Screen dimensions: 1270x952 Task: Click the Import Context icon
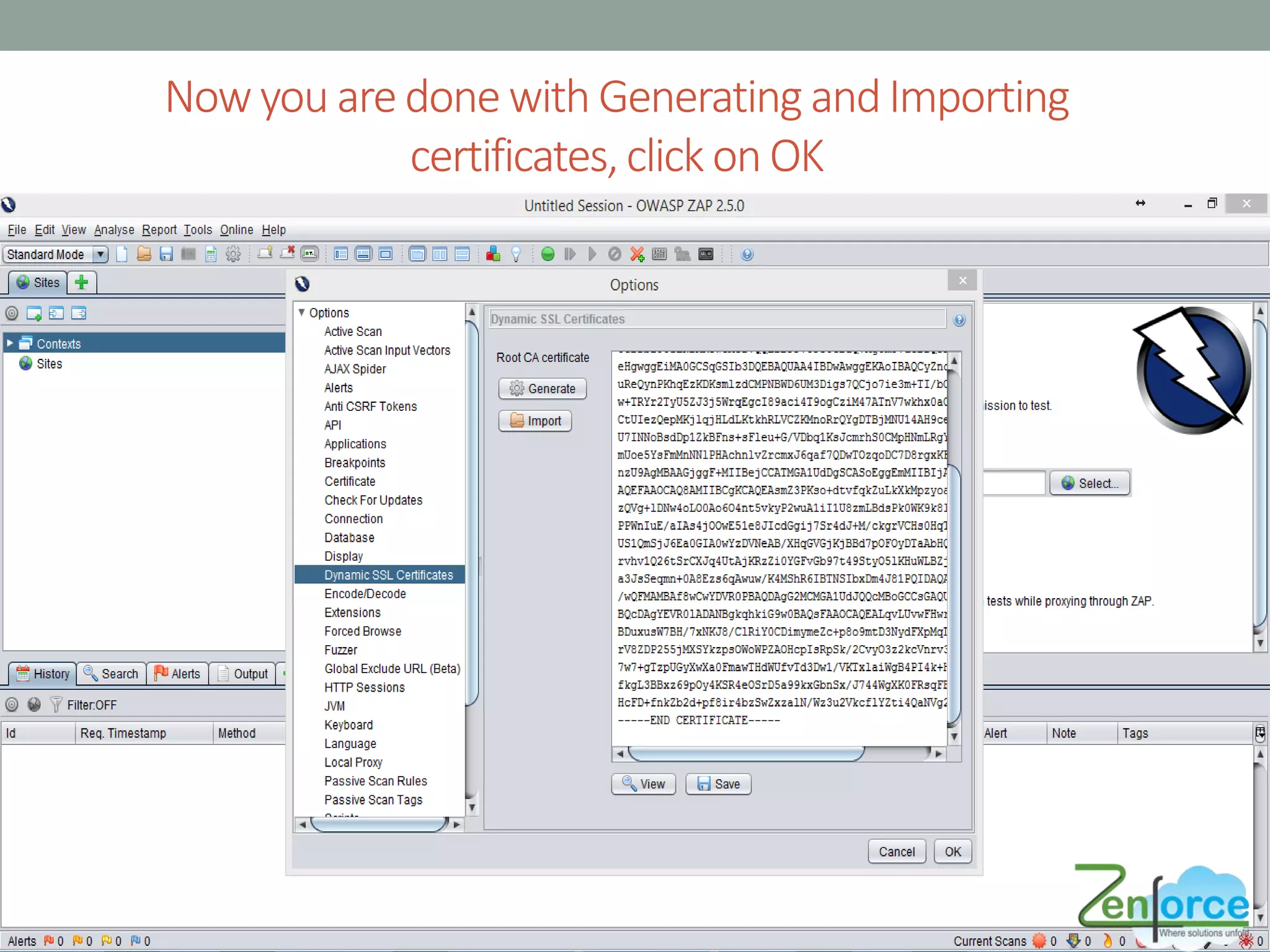[56, 314]
